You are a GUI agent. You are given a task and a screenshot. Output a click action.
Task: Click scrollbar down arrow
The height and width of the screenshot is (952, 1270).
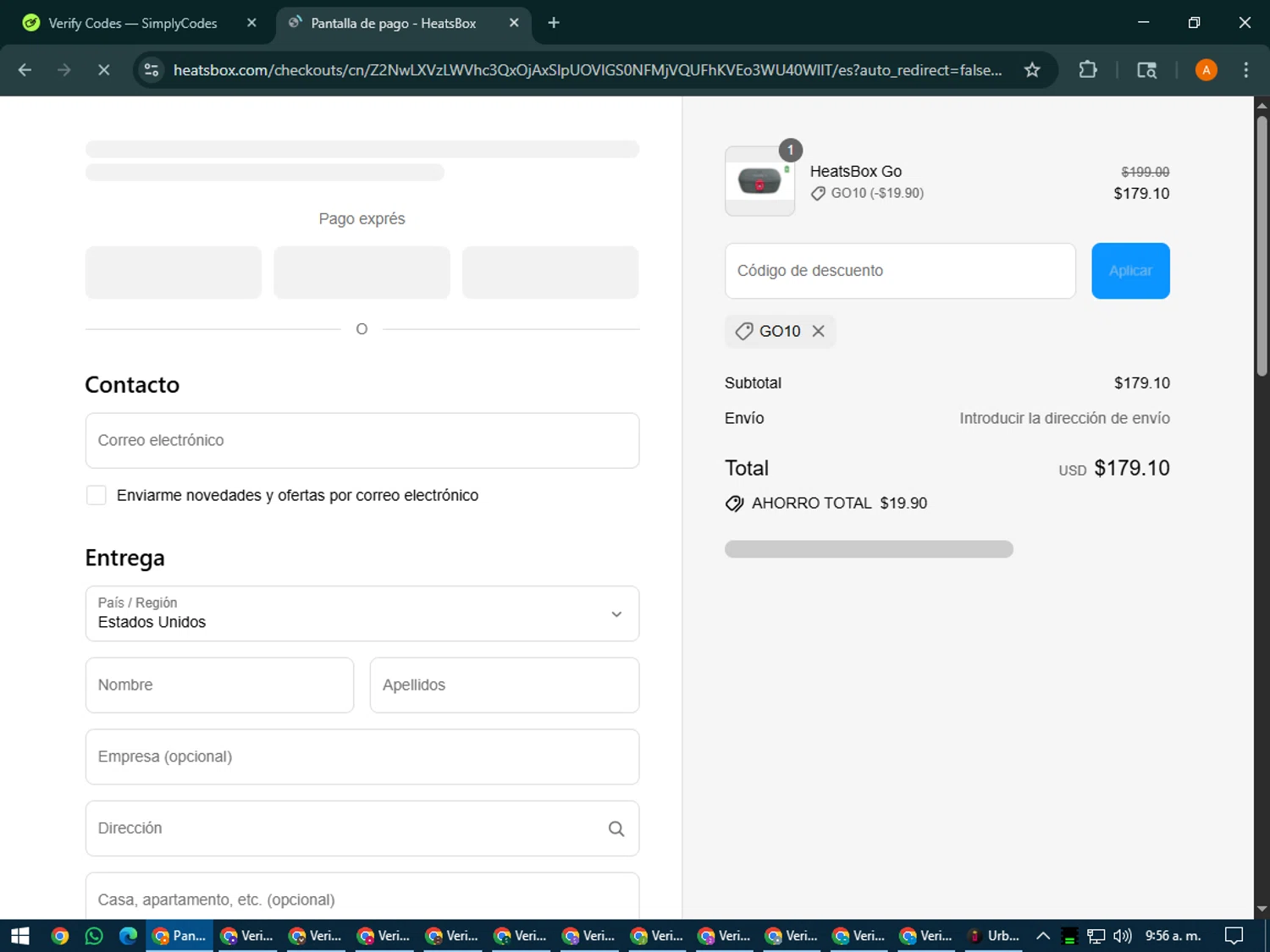click(x=1262, y=910)
